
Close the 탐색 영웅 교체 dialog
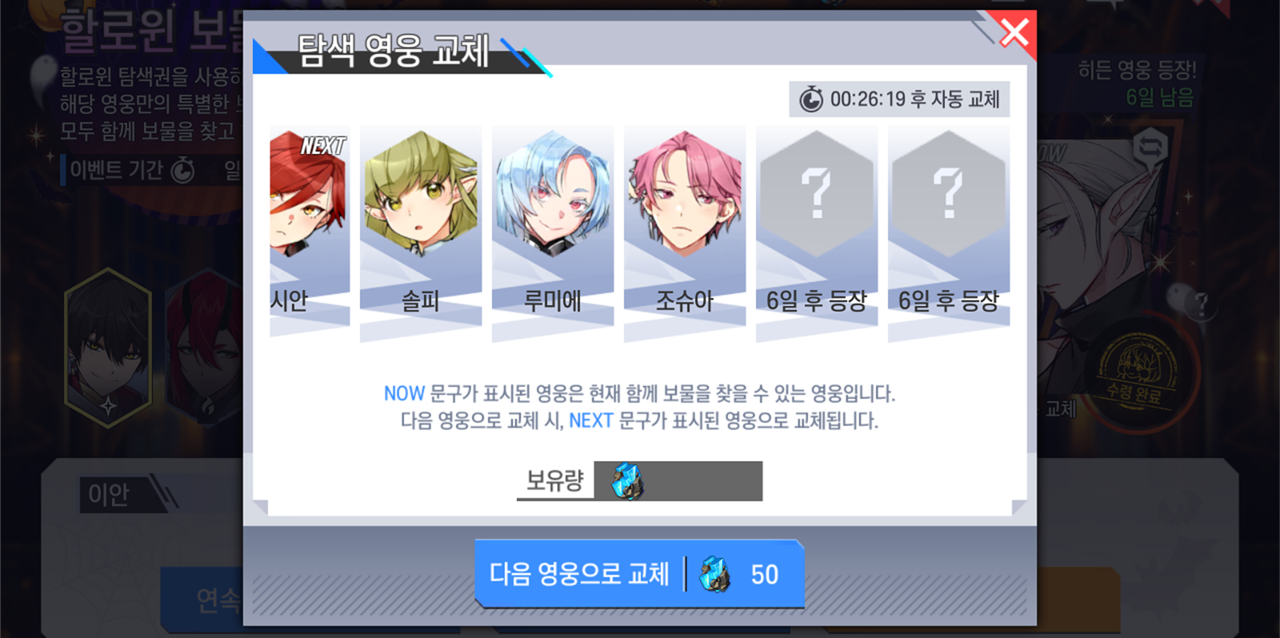pos(1014,33)
